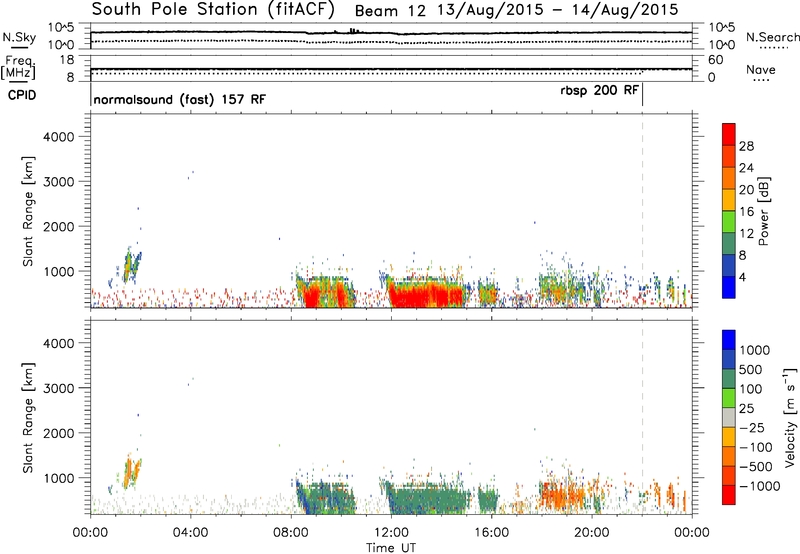The height and width of the screenshot is (554, 800).
Task: Click the "N.Search" legend label
Action: 772,37
